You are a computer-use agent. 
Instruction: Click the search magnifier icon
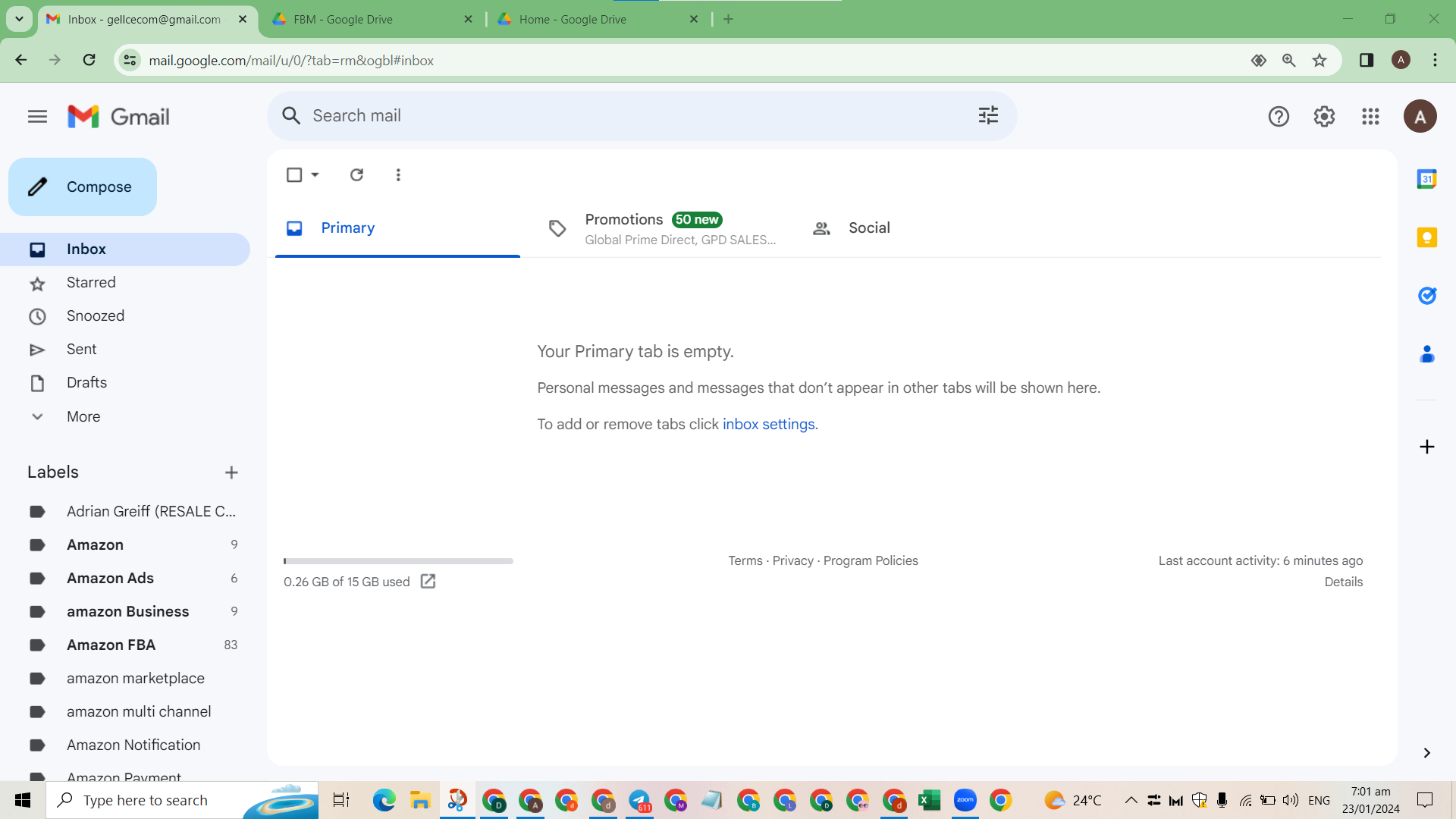point(291,115)
